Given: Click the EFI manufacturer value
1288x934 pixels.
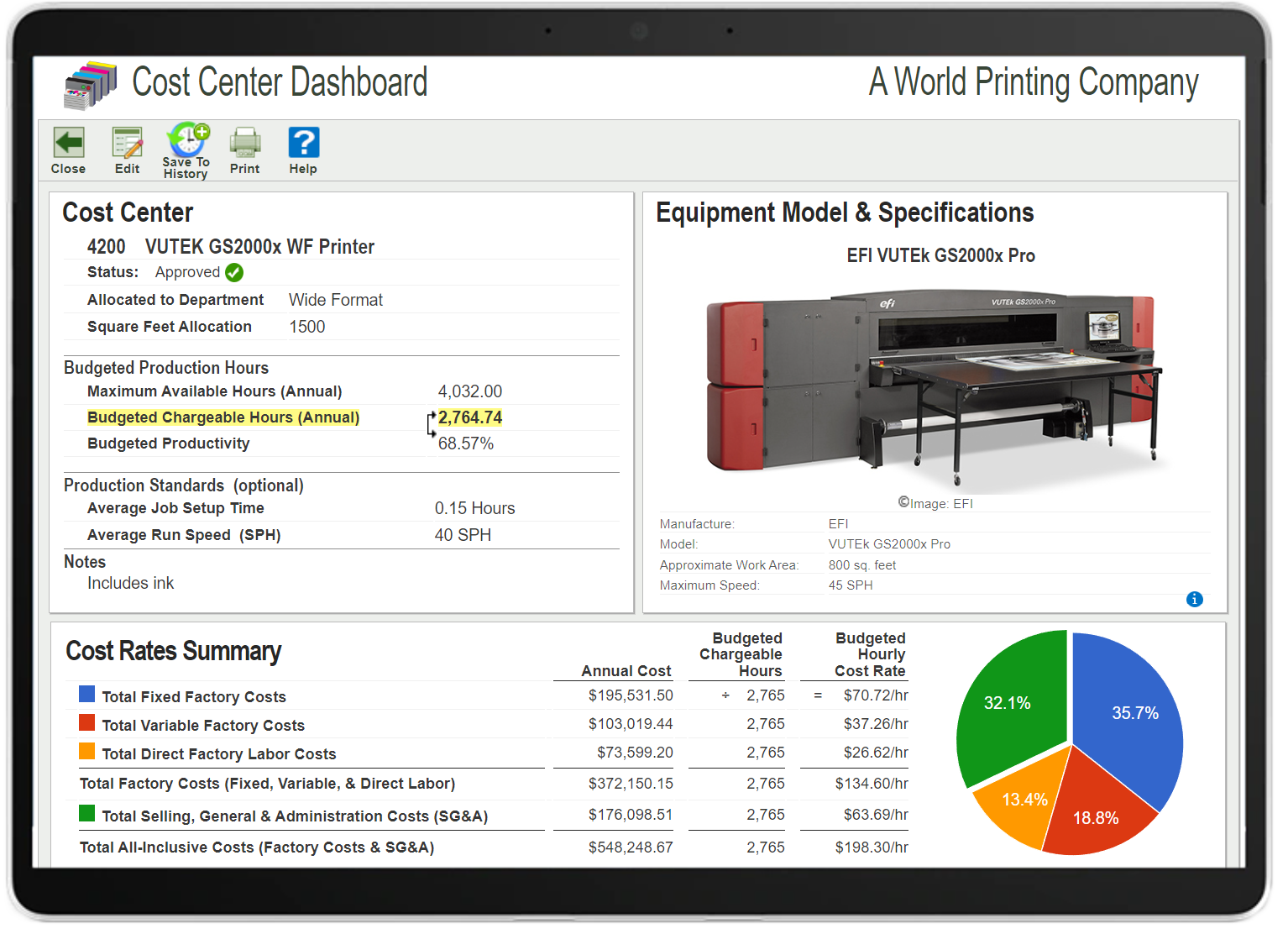Looking at the screenshot, I should tap(838, 524).
